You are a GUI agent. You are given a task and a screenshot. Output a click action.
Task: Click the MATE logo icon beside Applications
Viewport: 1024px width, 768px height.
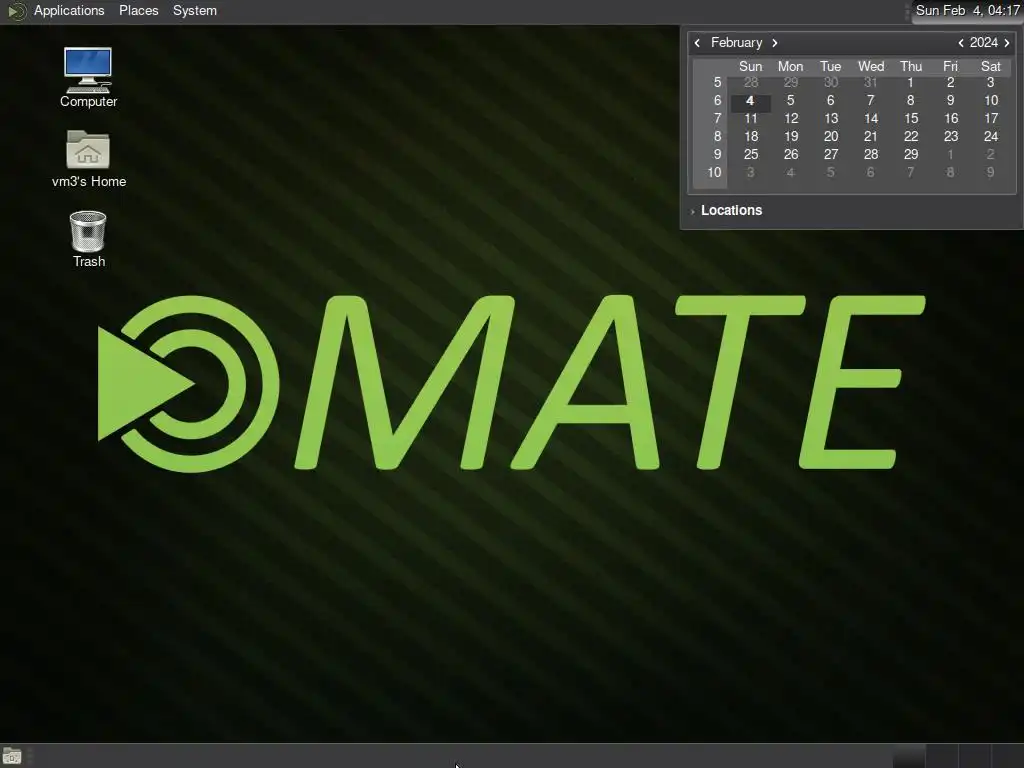(x=16, y=10)
